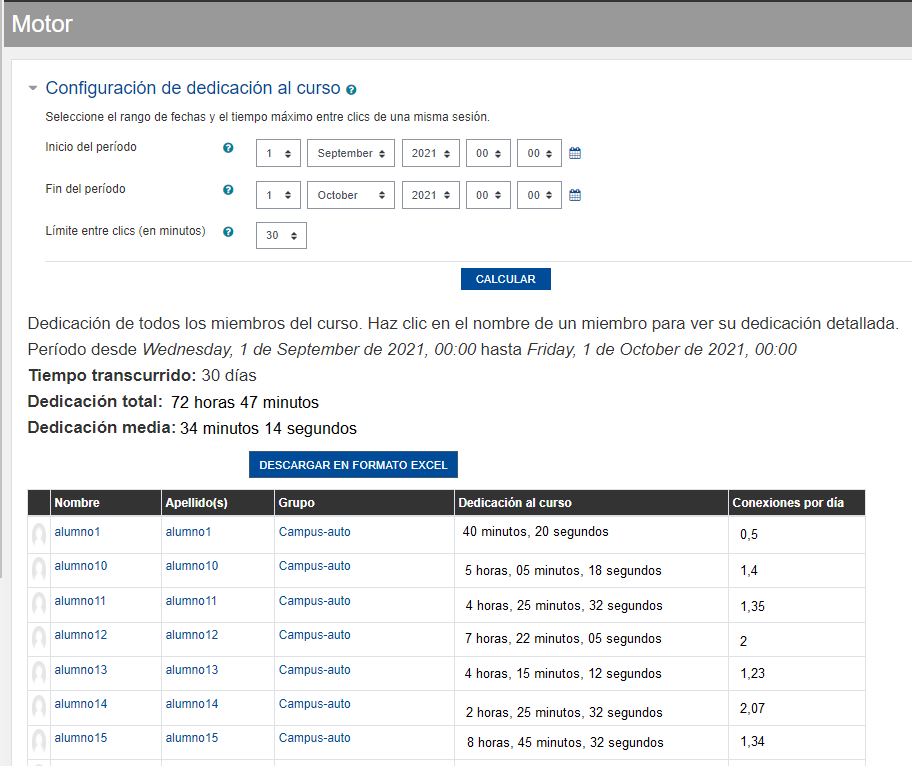Click alumno12 profile avatar icon
The width and height of the screenshot is (912, 766).
pyautogui.click(x=39, y=638)
